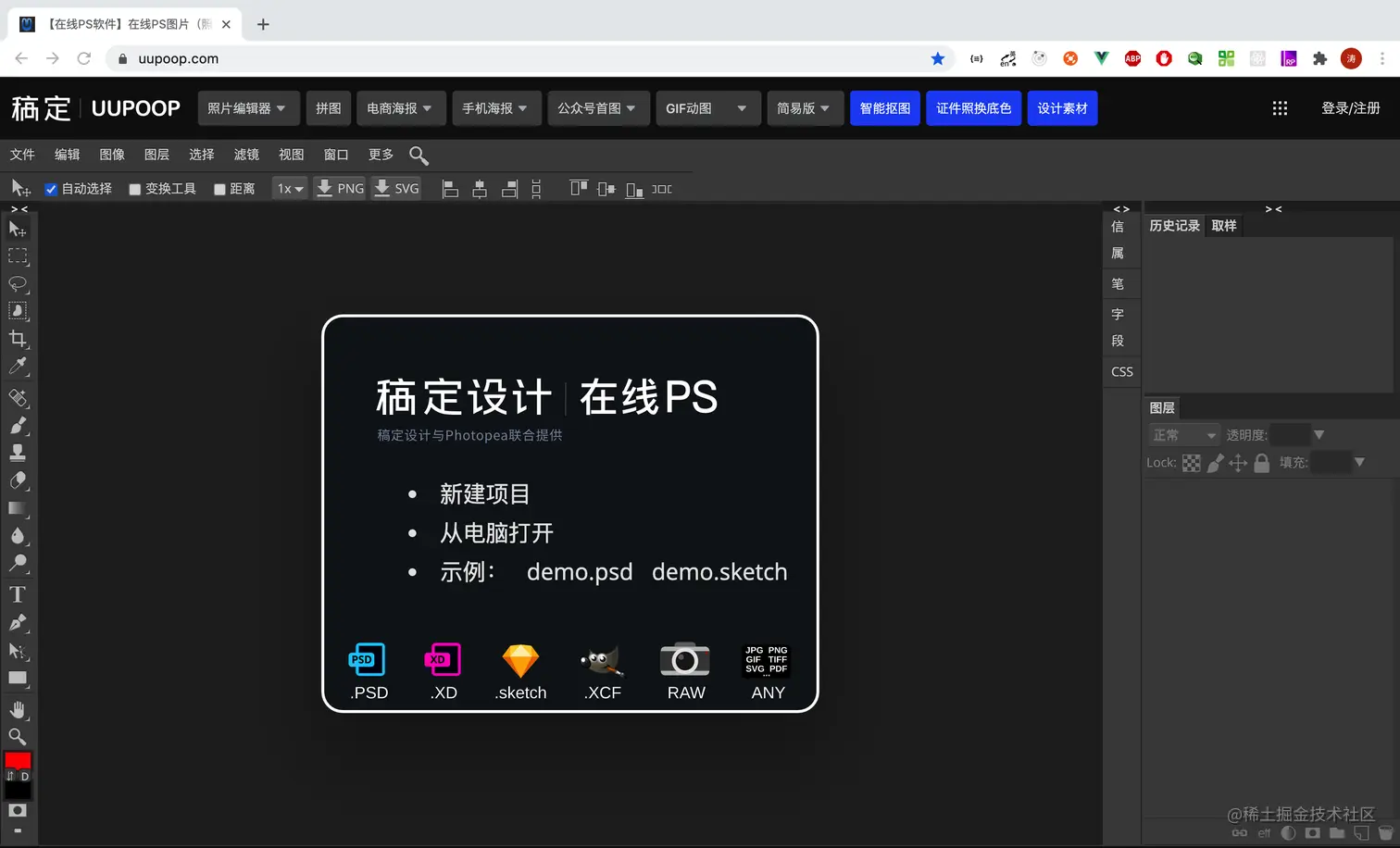Image resolution: width=1400 pixels, height=848 pixels.
Task: Select the Clone Stamp tool
Action: tap(18, 453)
